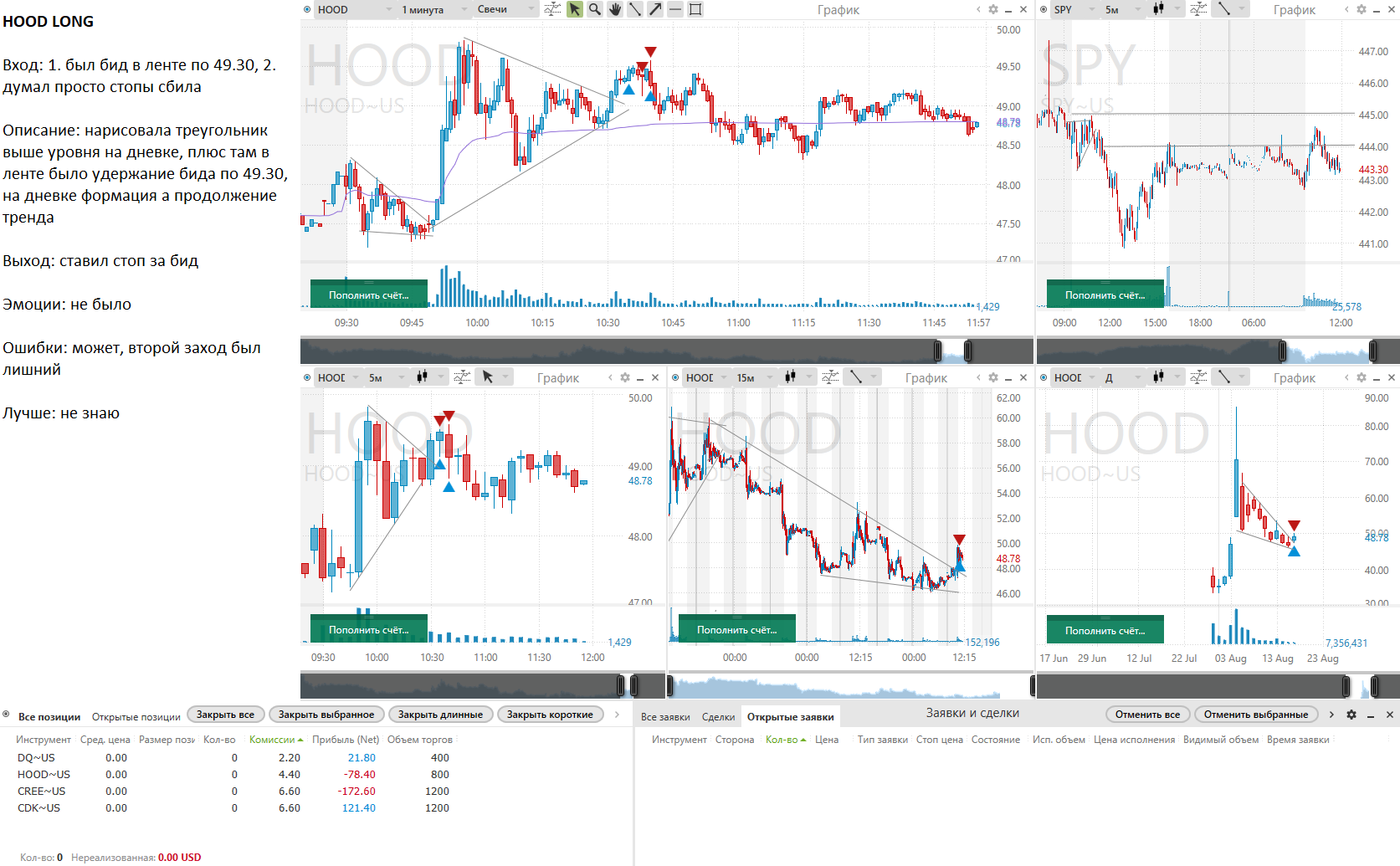Switch to 'Все заявки' tab
Image resolution: width=1400 pixels, height=866 pixels.
[x=665, y=717]
